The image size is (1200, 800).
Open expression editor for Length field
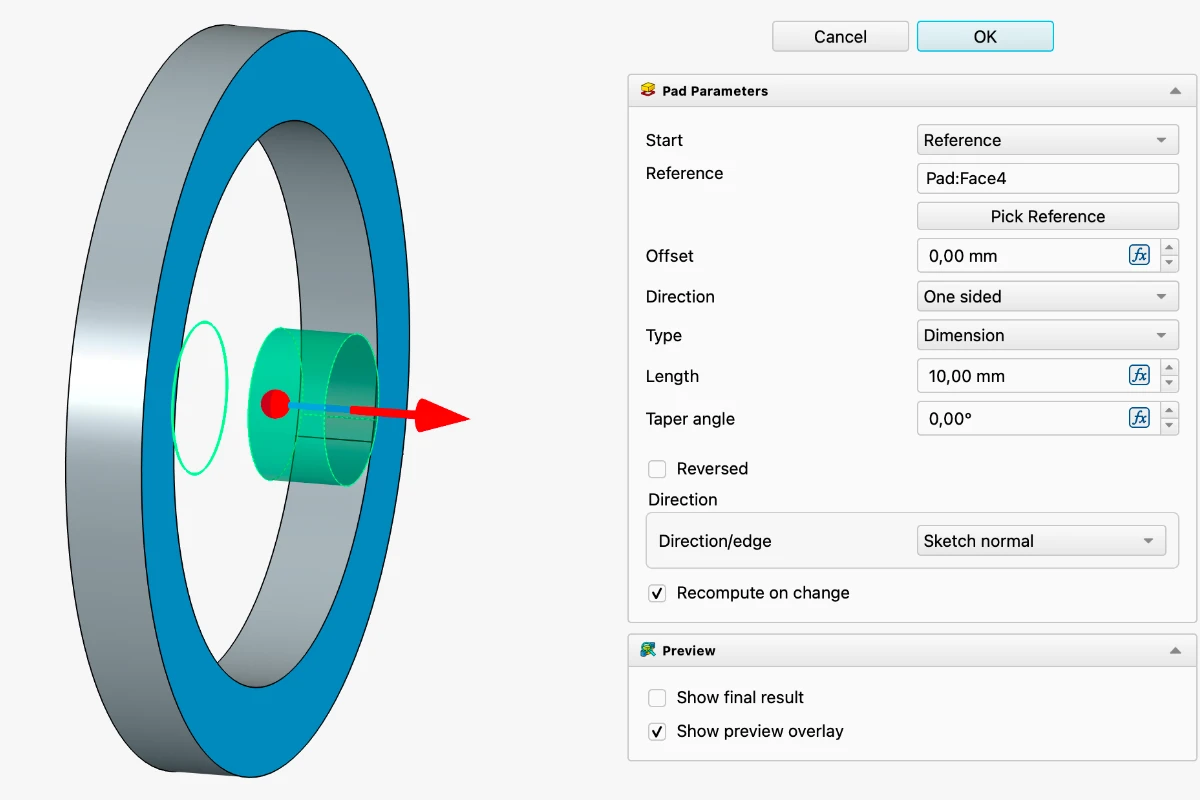pos(1139,375)
